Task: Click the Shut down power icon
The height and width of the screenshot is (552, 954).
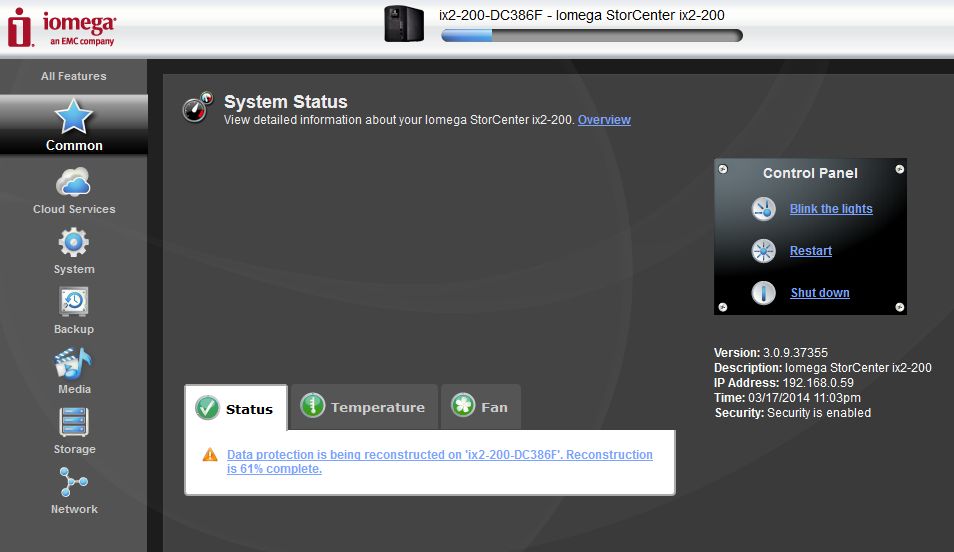Action: pyautogui.click(x=764, y=293)
